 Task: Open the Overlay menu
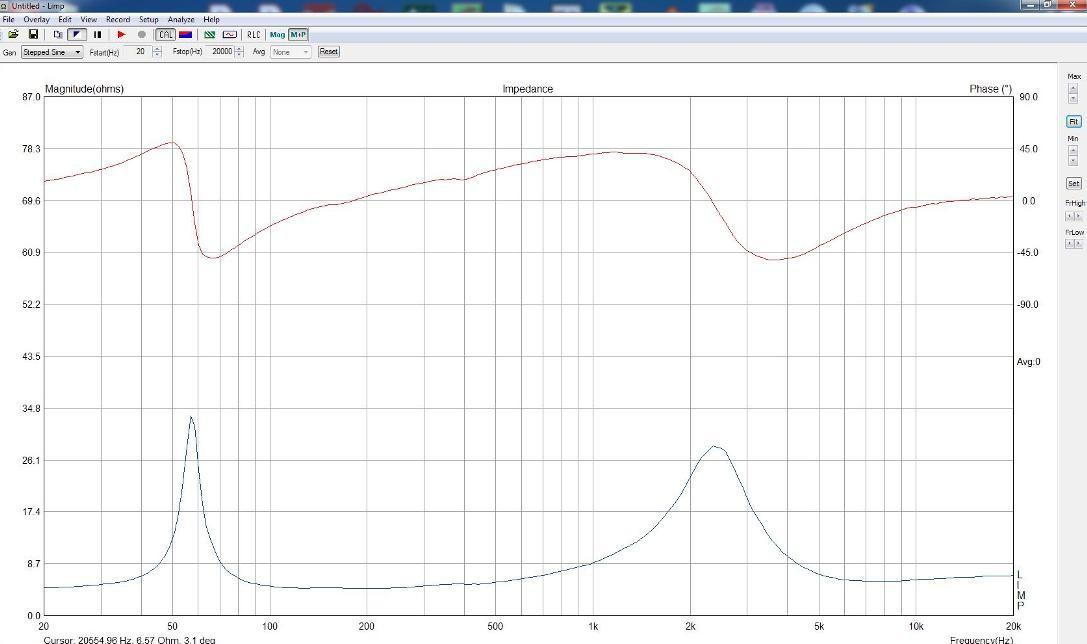click(36, 19)
